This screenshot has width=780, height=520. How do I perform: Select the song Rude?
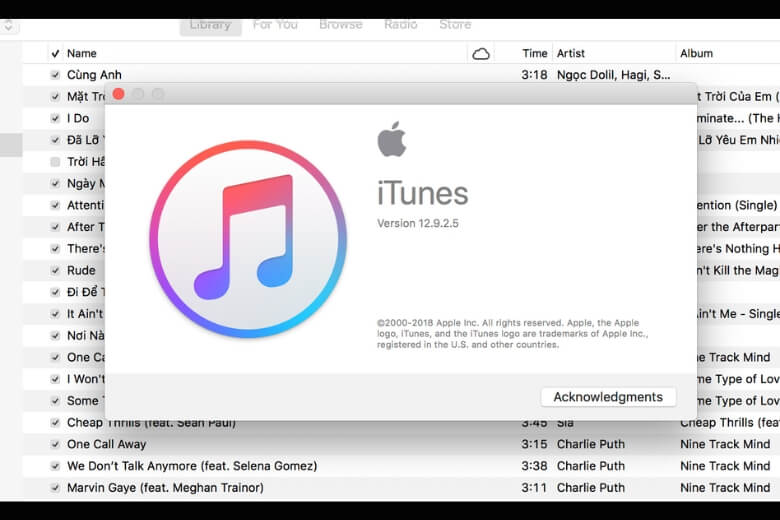(x=81, y=271)
